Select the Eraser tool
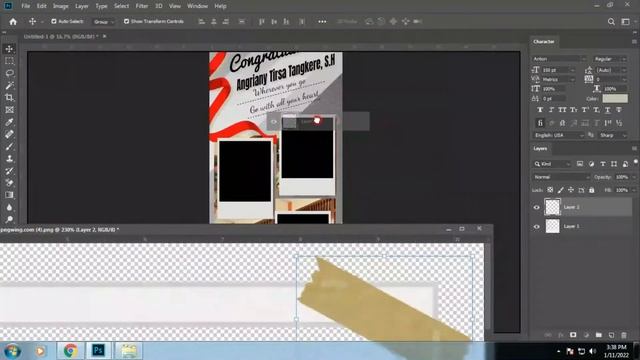 click(9, 183)
